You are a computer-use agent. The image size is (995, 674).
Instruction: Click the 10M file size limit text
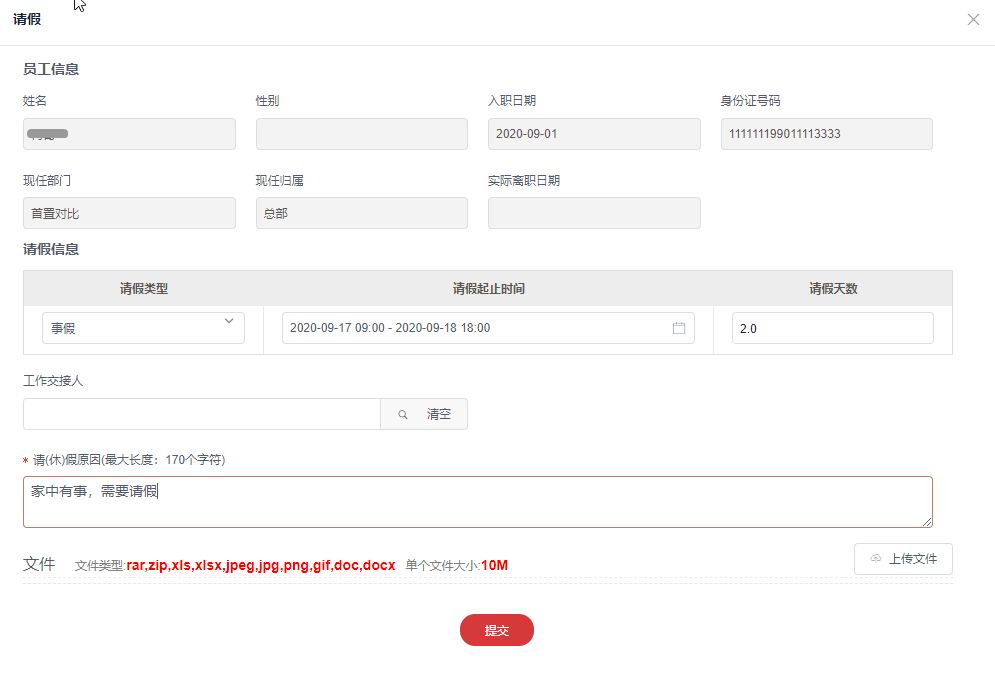coord(494,565)
